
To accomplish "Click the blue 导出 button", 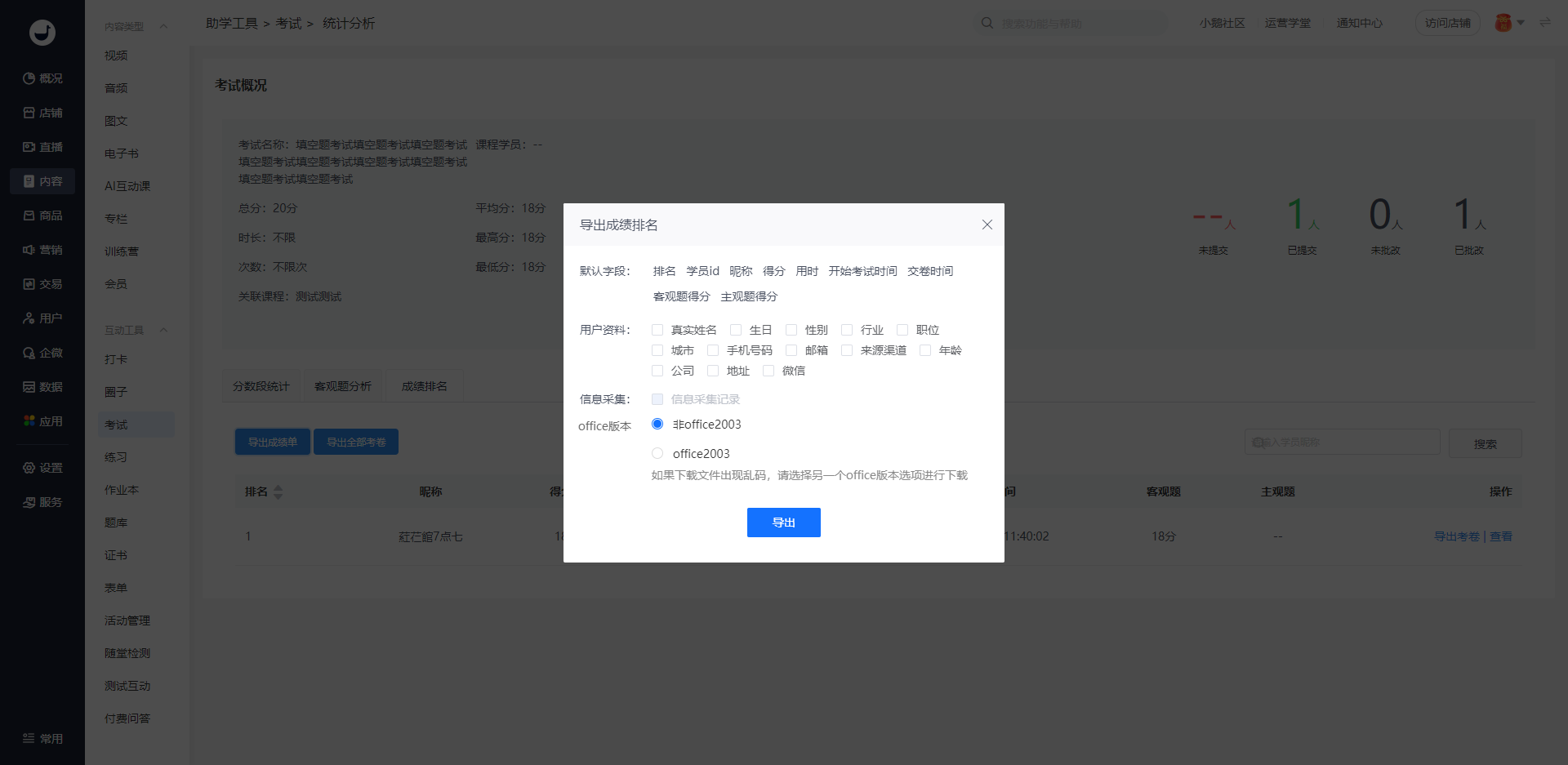I will (x=783, y=523).
